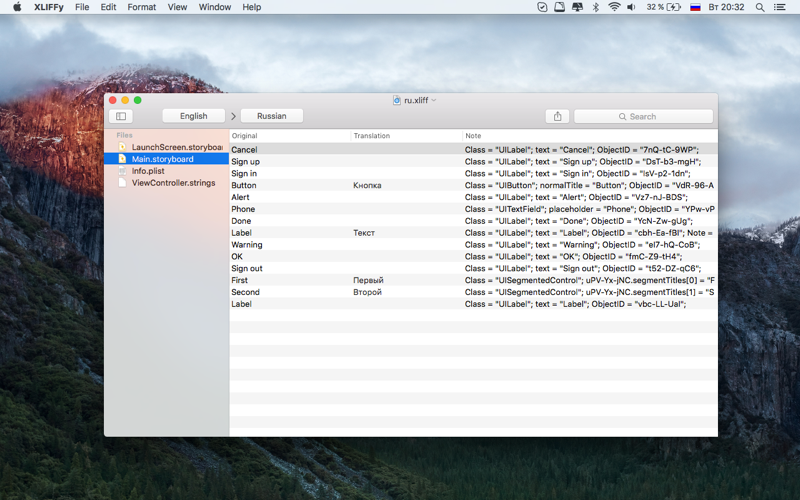Click the Russian flag input source icon

coord(695,7)
